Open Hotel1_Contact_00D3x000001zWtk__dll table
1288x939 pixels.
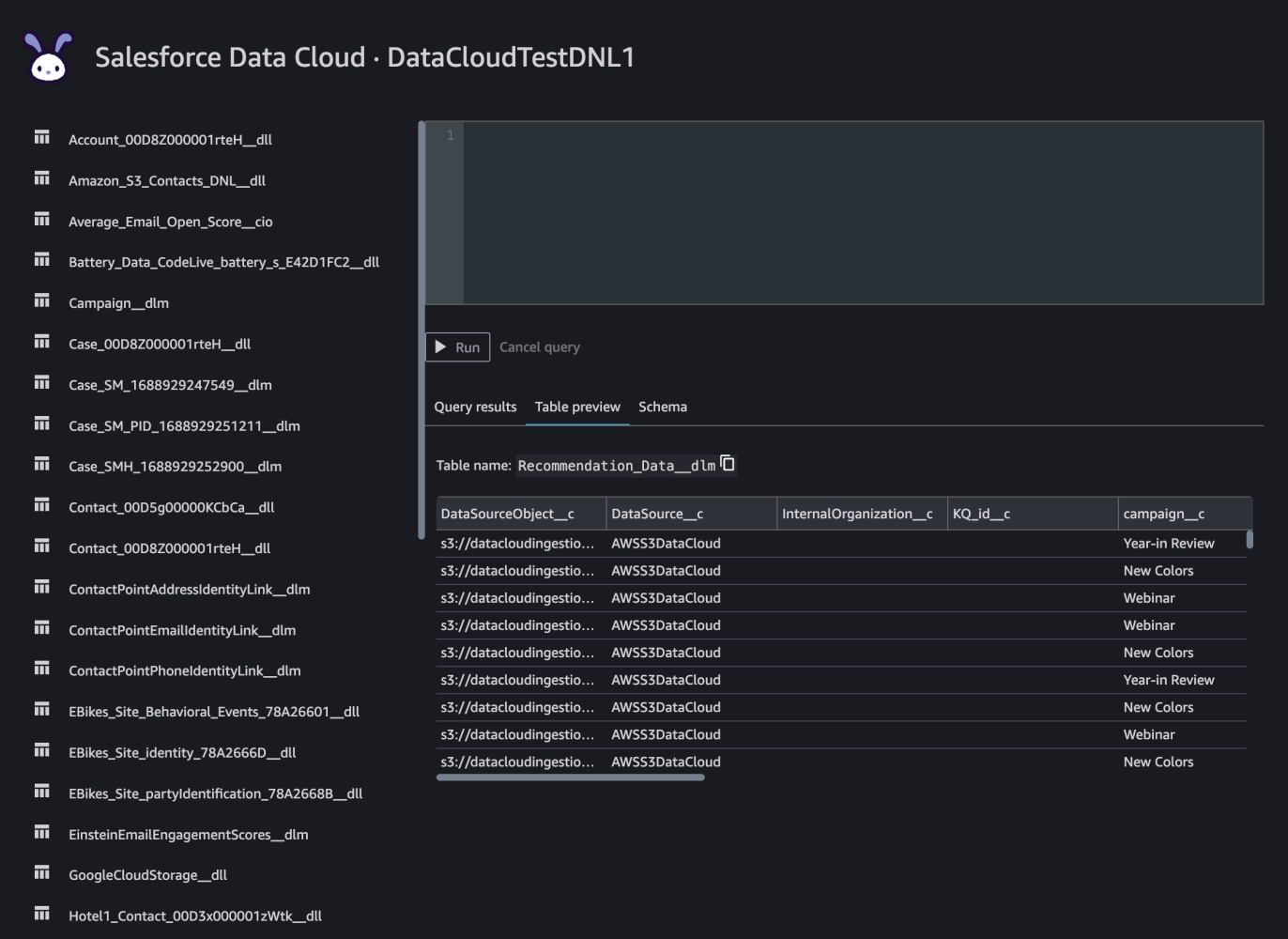click(195, 916)
